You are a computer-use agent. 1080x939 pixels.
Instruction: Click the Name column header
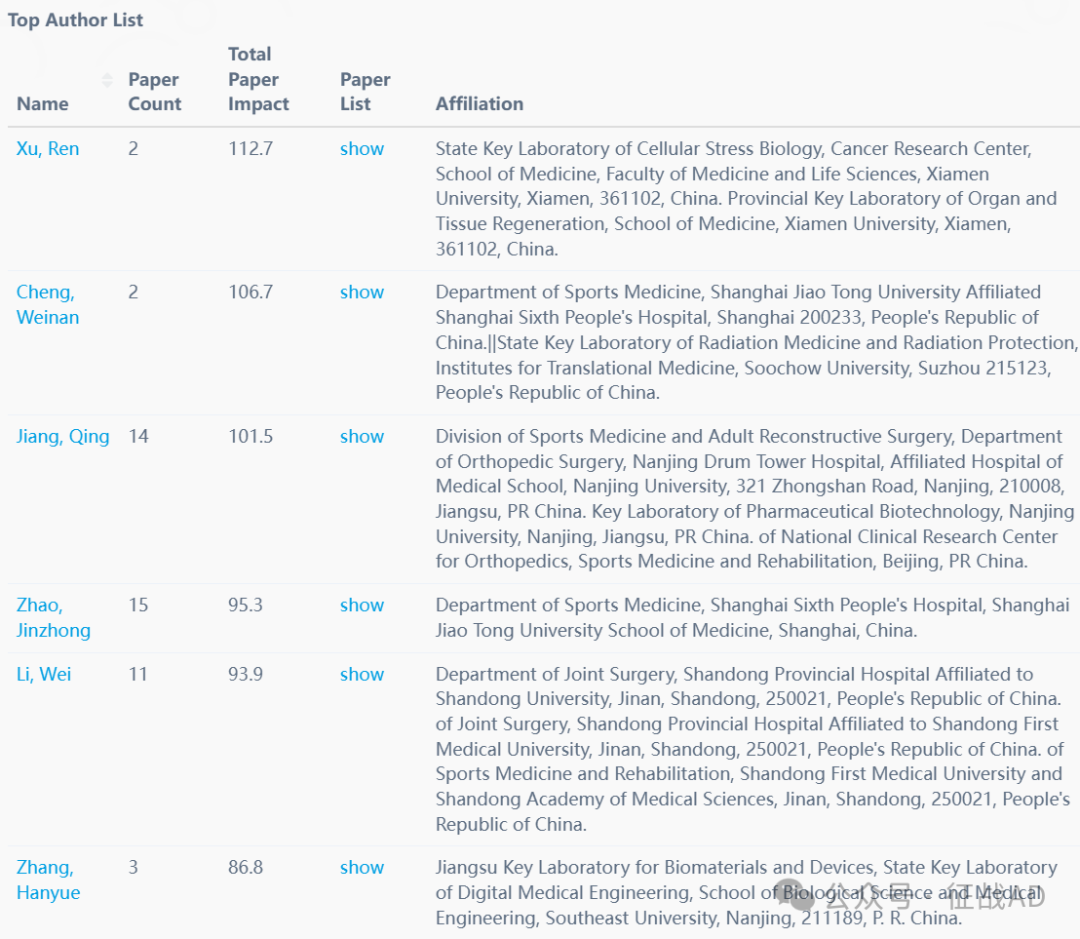[43, 104]
